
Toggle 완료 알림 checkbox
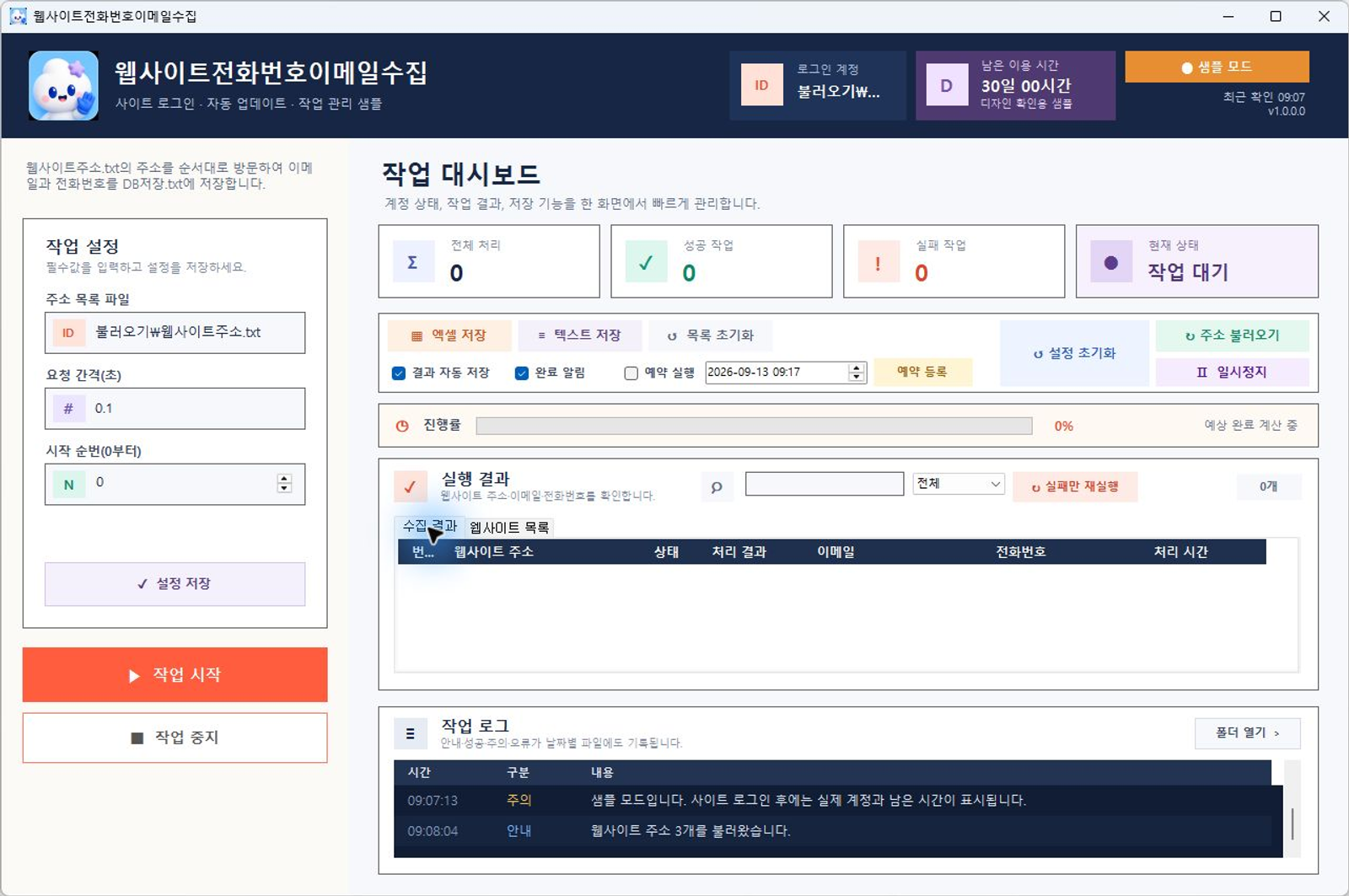(x=522, y=373)
